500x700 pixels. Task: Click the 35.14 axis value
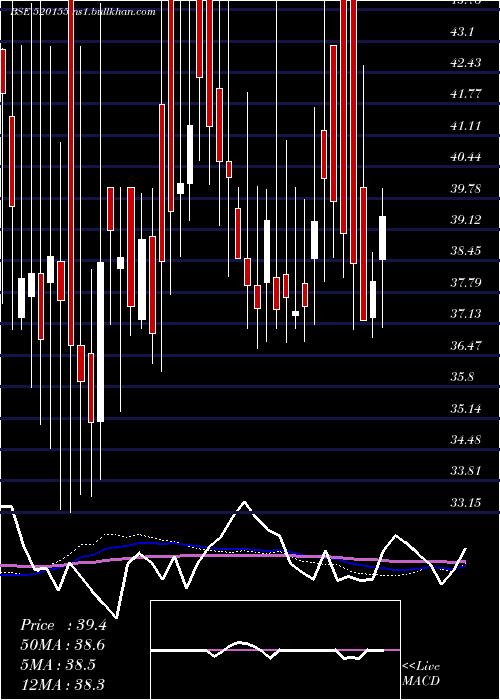click(466, 409)
